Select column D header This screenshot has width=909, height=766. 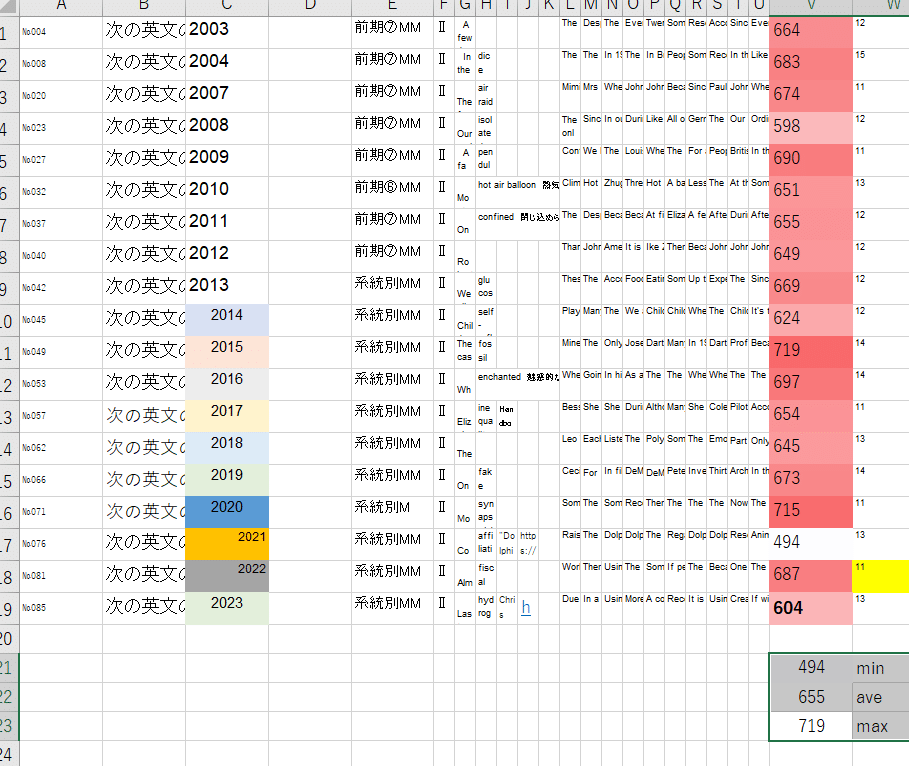(310, 7)
